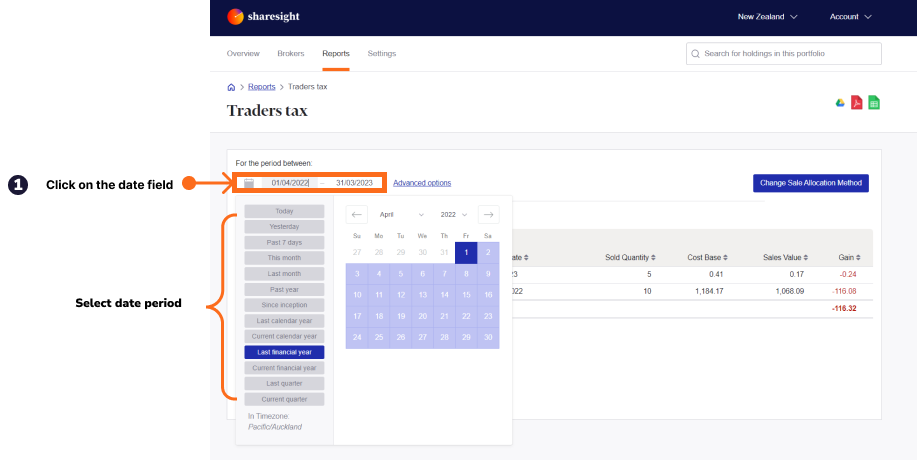Pick April 1 in the calendar
917x468 pixels.
click(466, 253)
